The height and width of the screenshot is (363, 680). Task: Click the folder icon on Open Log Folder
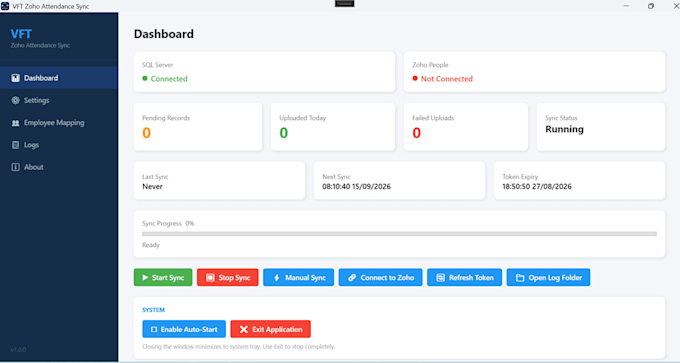(520, 278)
